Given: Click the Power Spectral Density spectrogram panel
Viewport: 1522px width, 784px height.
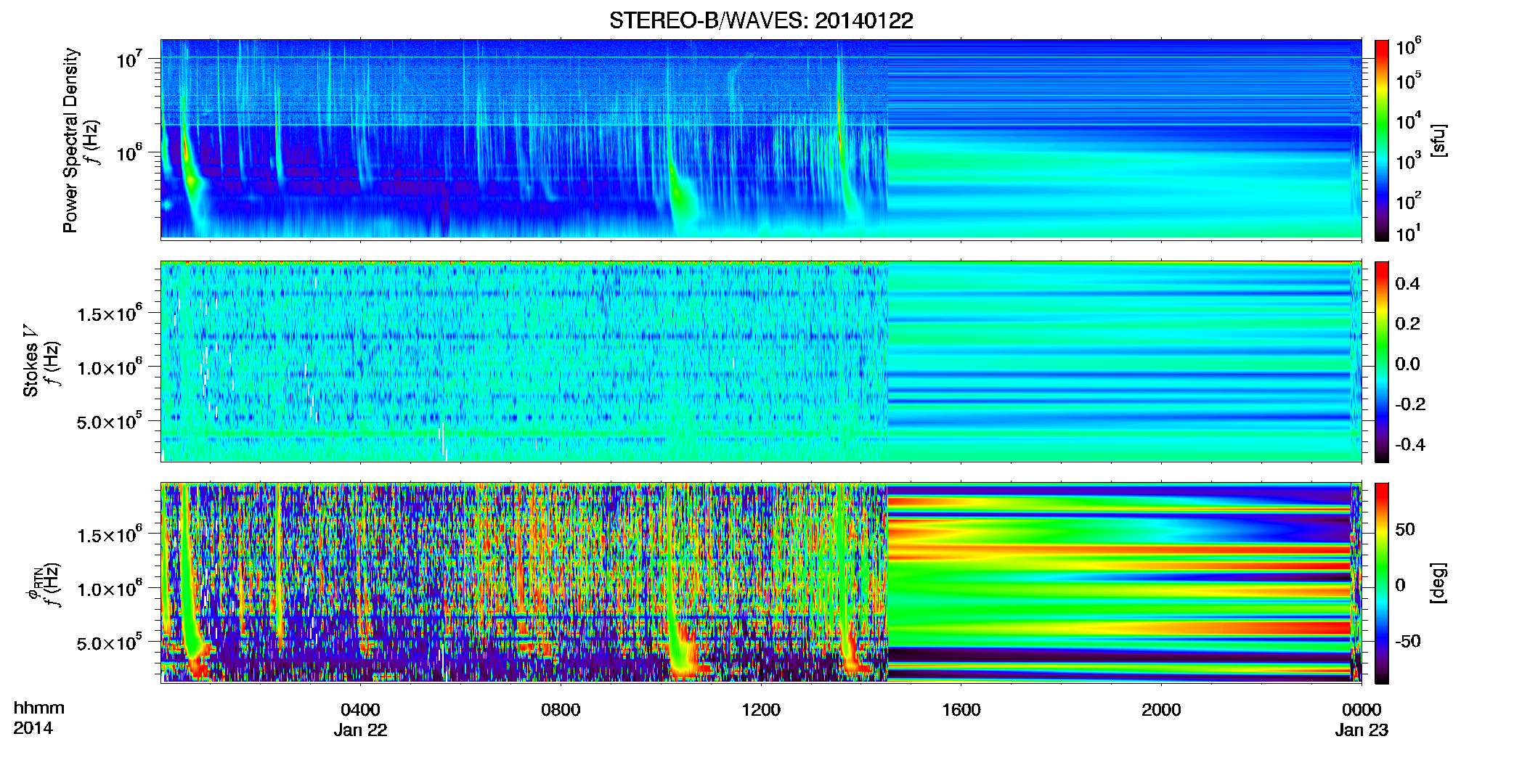Looking at the screenshot, I should 761,139.
